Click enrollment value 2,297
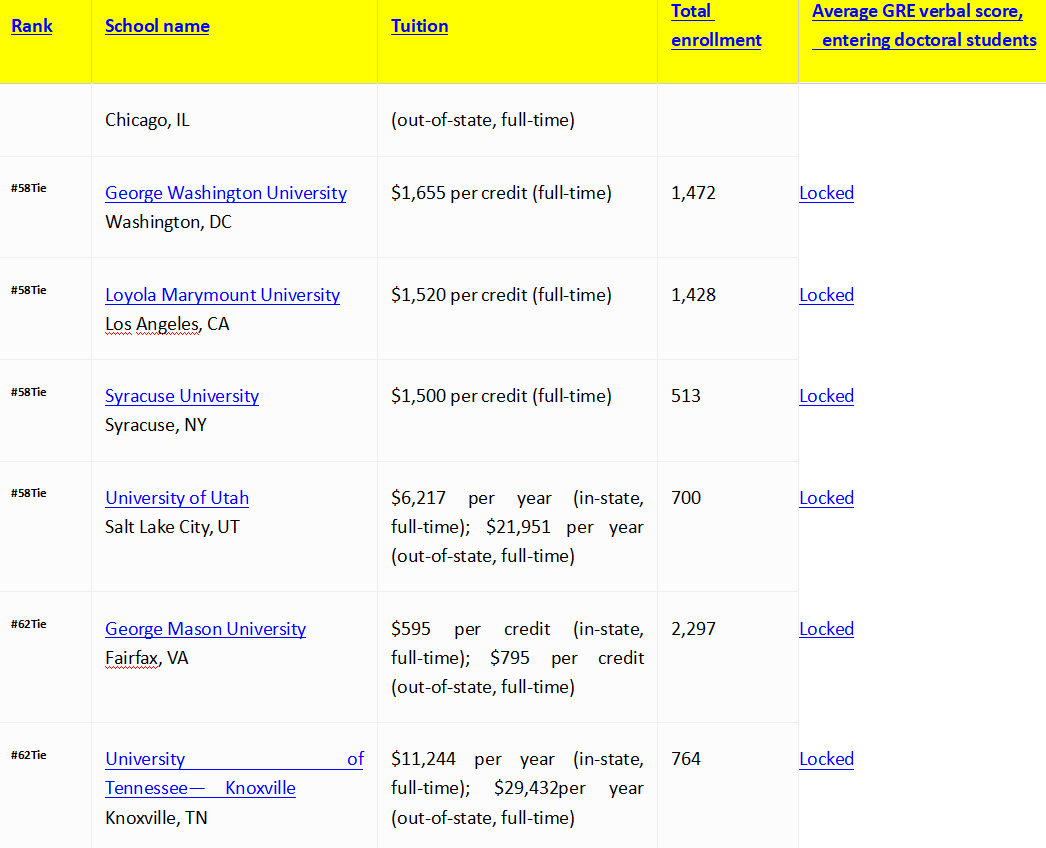The width and height of the screenshot is (1046, 848). (x=693, y=628)
